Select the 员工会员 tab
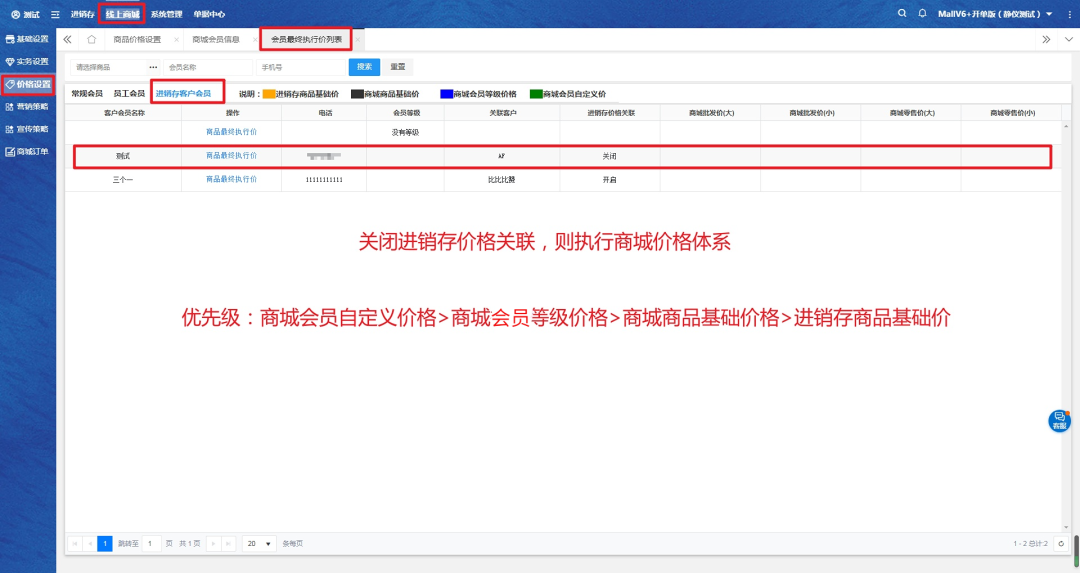 pyautogui.click(x=129, y=93)
